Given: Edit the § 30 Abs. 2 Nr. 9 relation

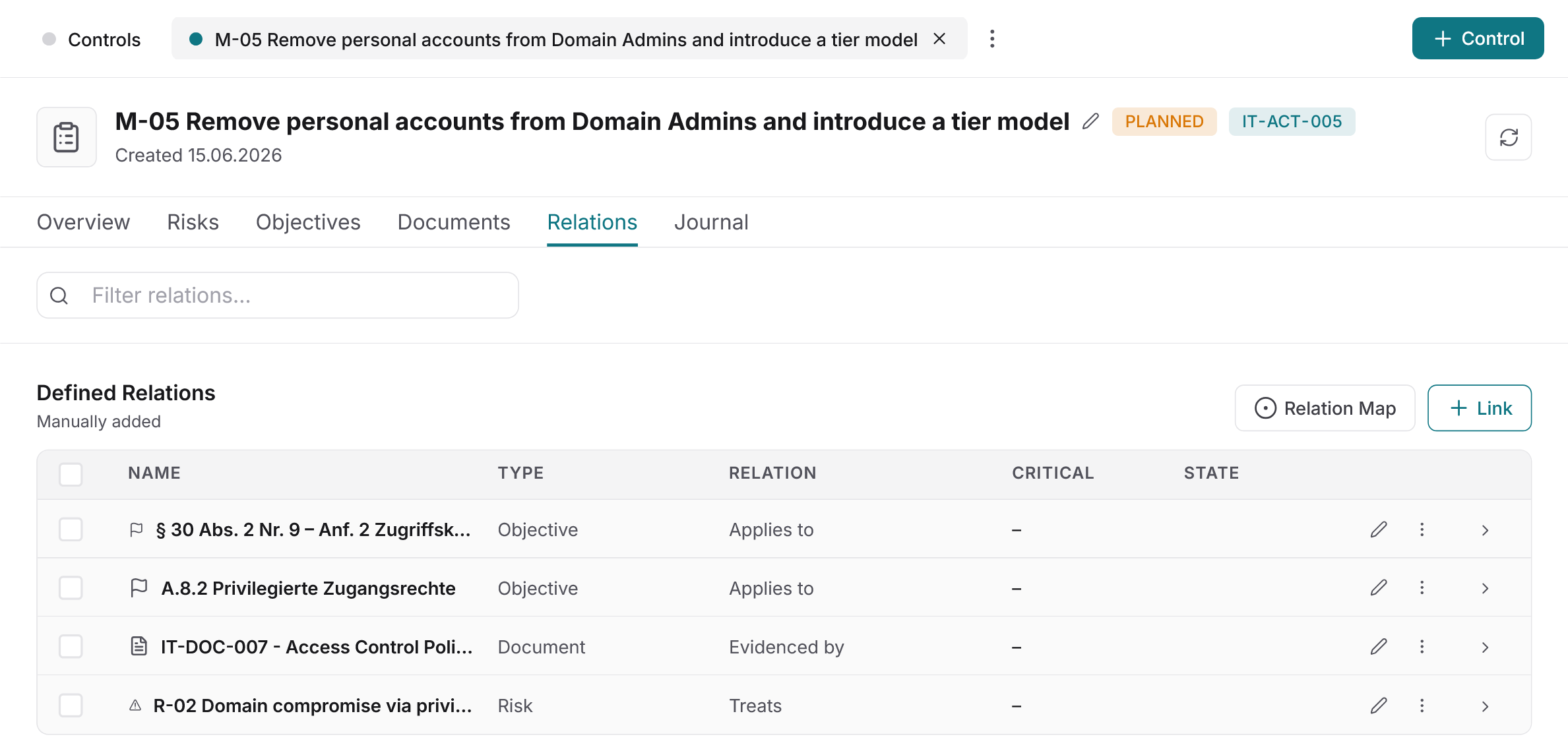Looking at the screenshot, I should click(1379, 529).
